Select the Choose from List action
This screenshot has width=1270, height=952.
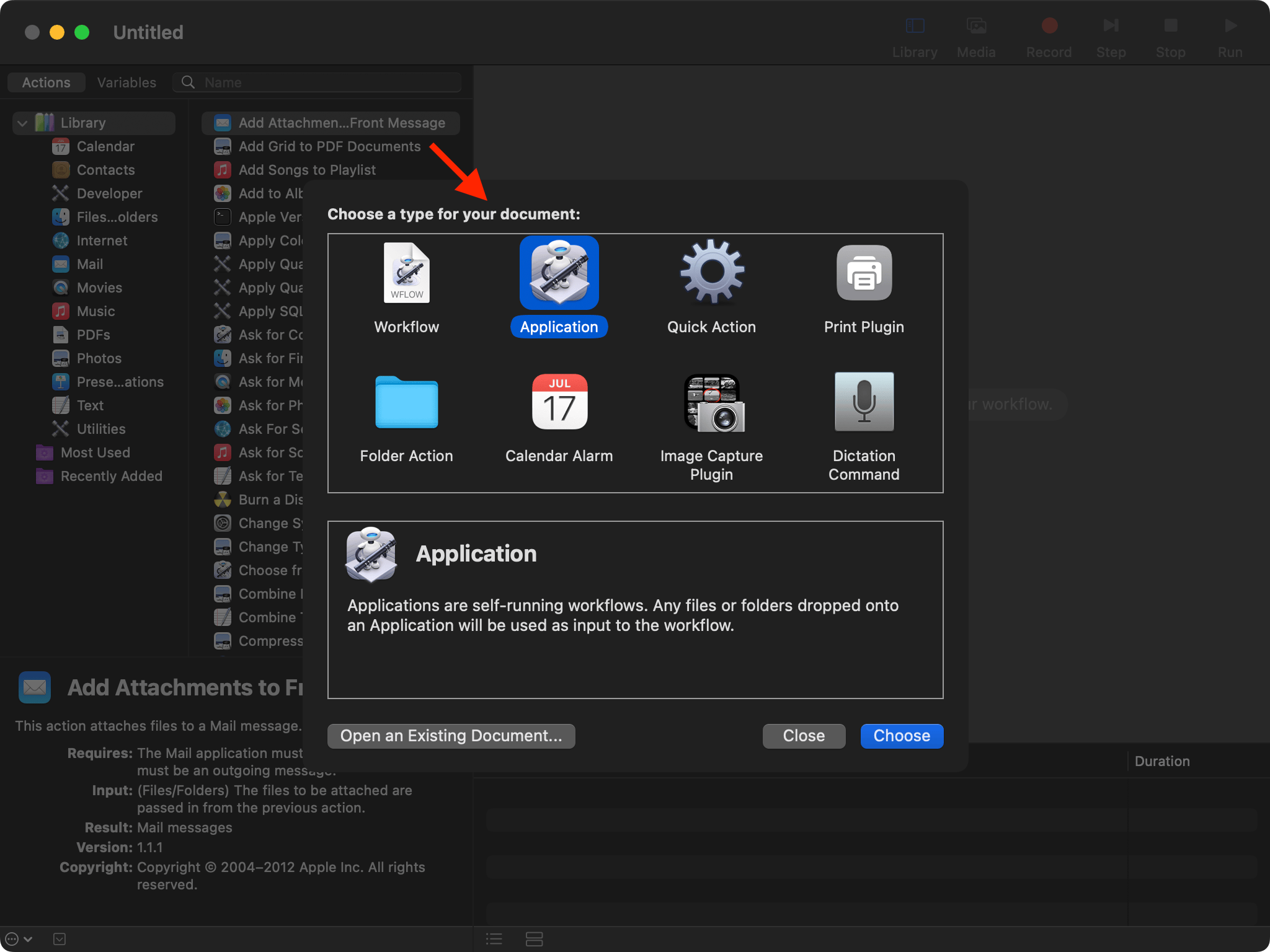[257, 570]
